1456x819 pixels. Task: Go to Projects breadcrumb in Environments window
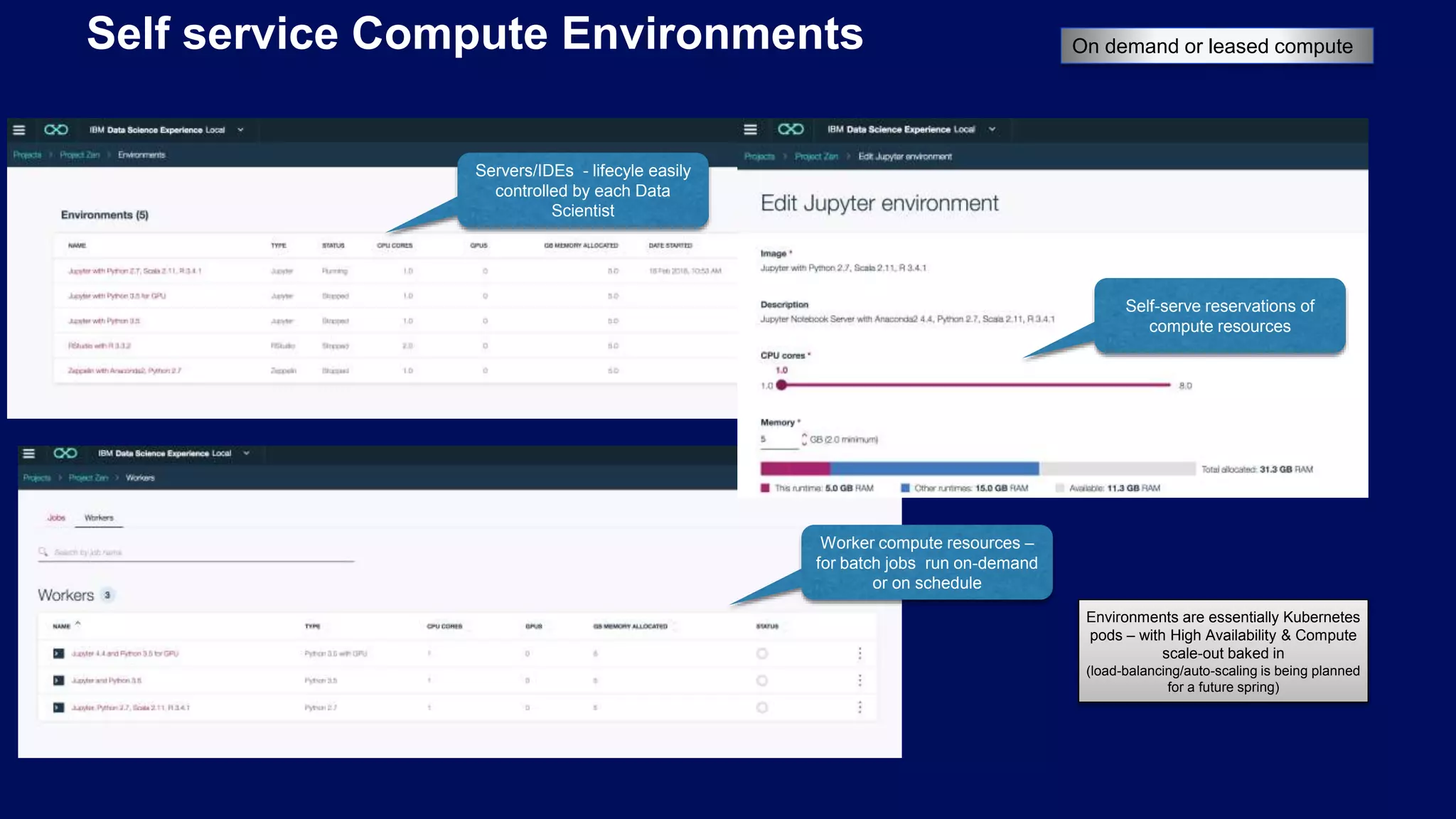point(27,155)
